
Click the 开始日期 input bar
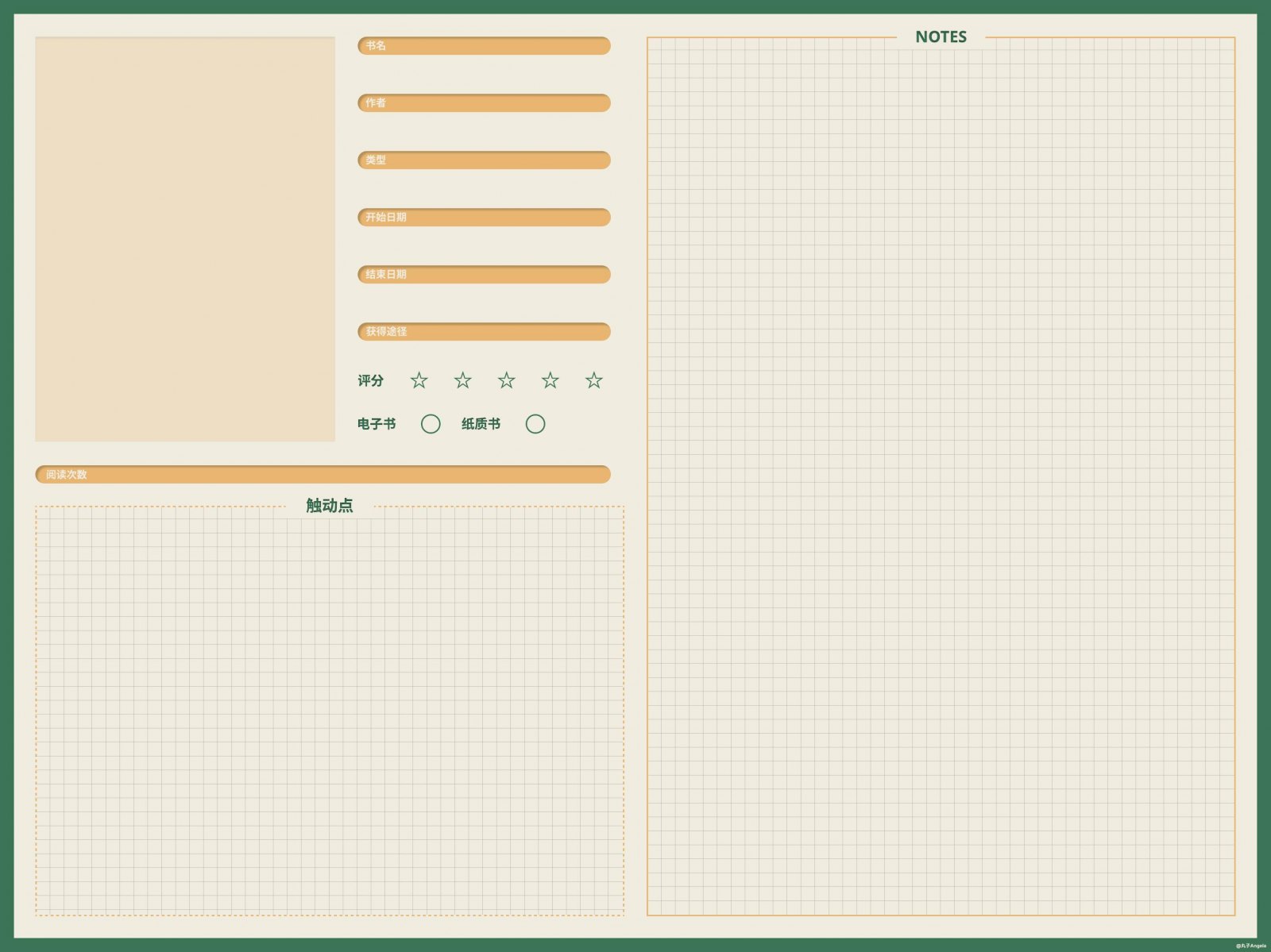tap(484, 218)
